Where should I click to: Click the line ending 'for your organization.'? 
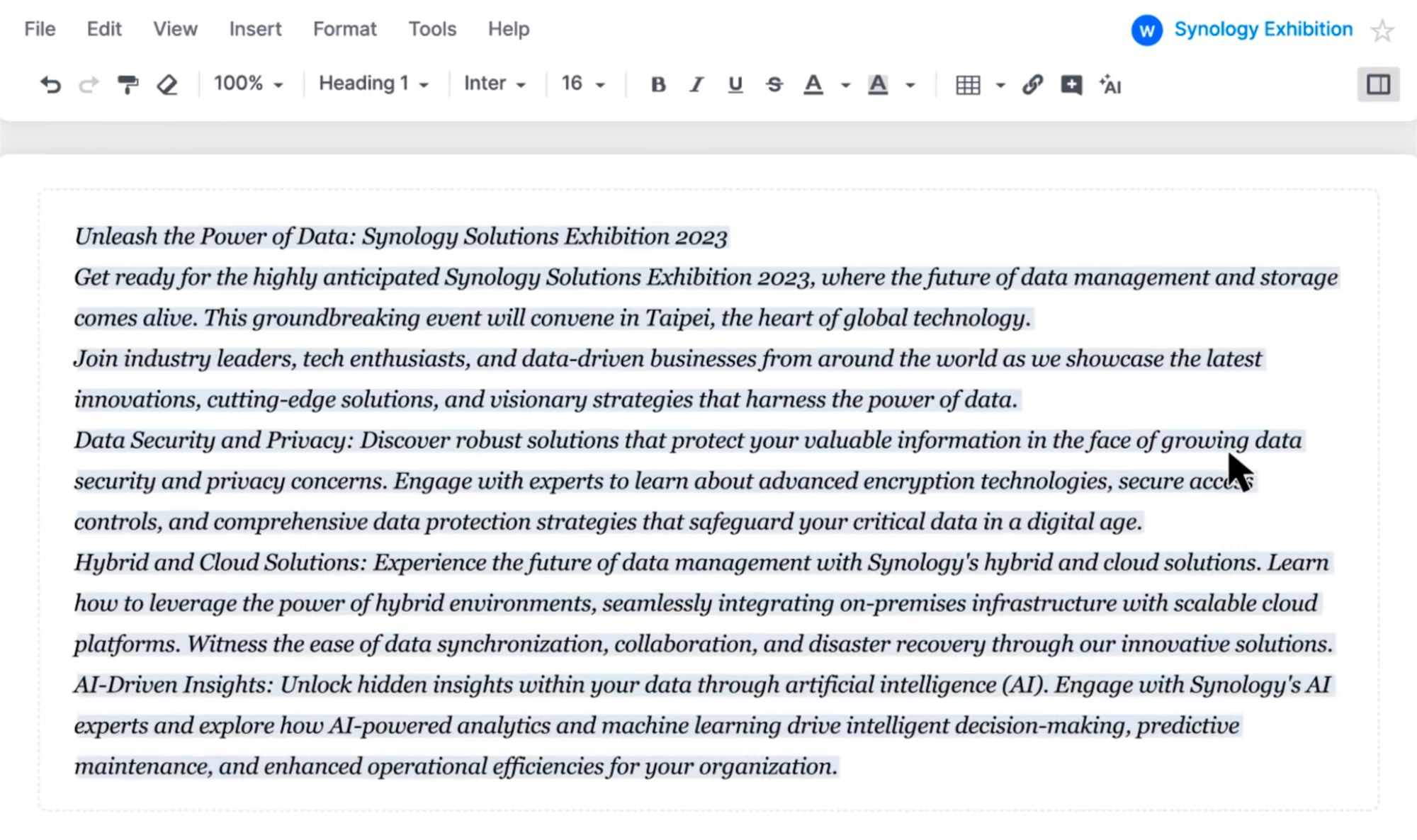pos(456,766)
